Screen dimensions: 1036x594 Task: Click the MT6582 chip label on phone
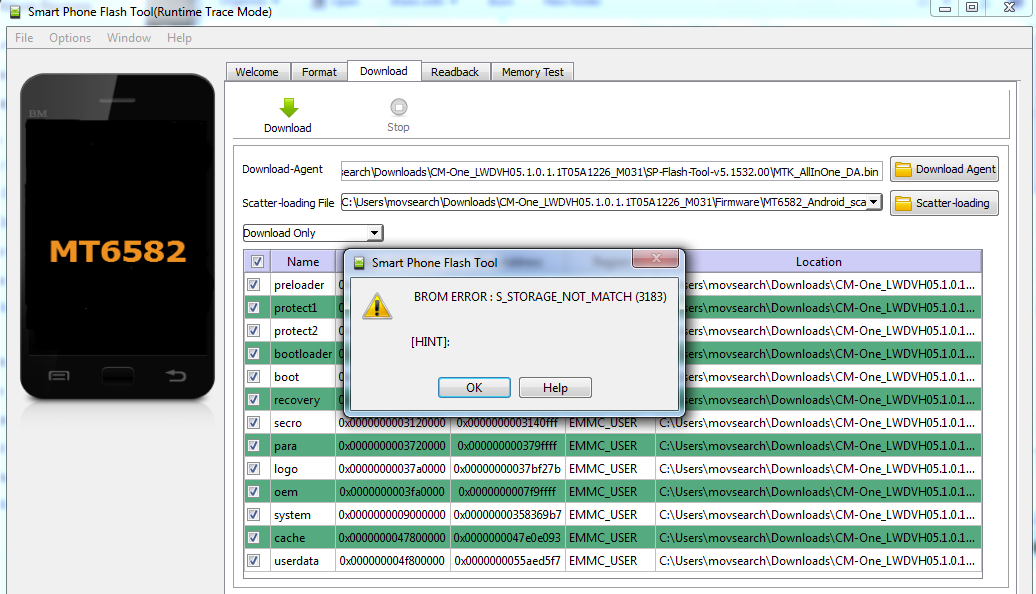(x=118, y=252)
